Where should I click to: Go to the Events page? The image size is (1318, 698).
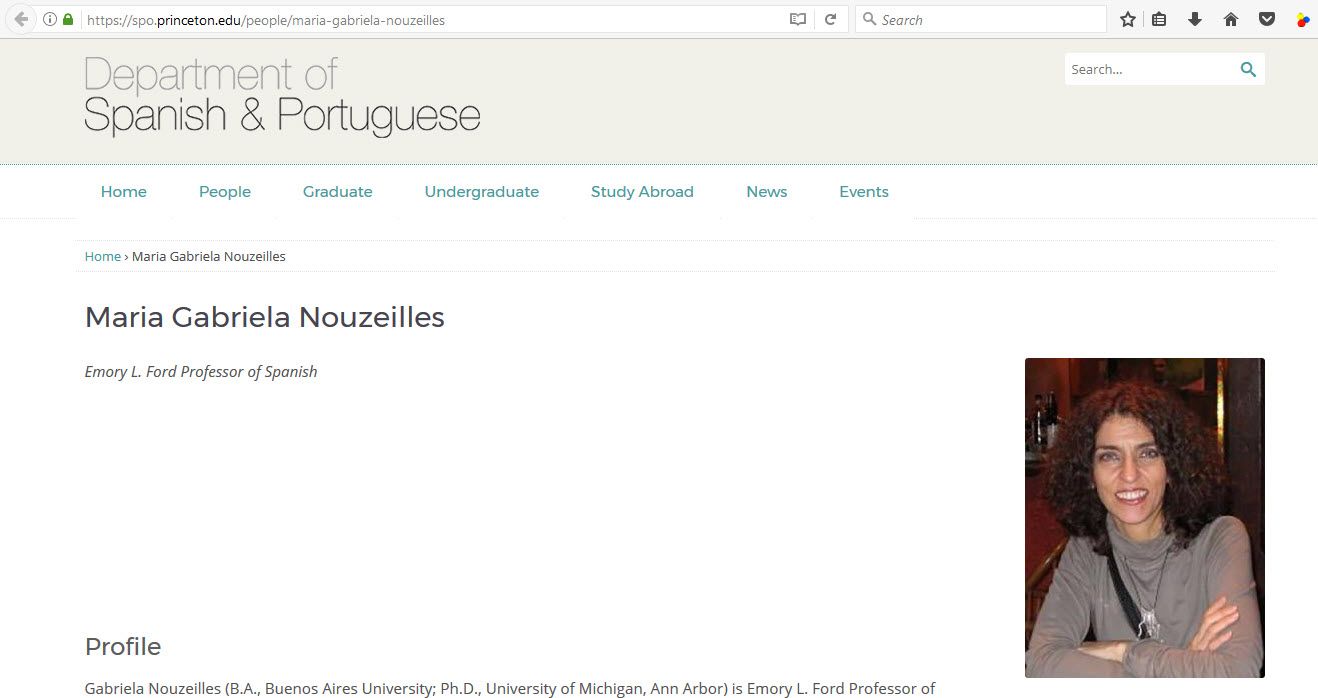click(864, 192)
